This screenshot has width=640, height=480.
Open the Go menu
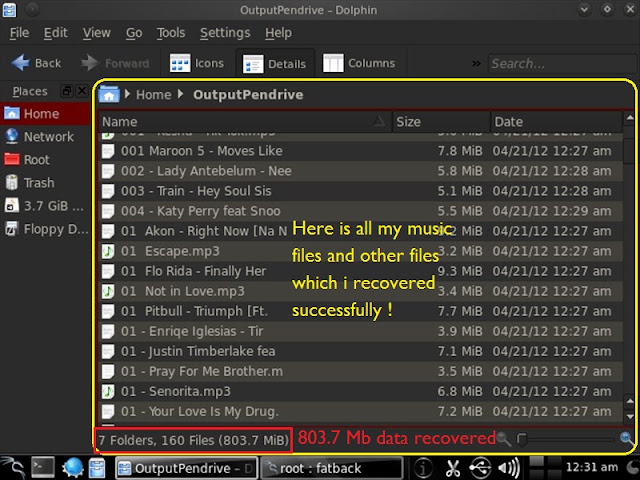pyautogui.click(x=134, y=33)
